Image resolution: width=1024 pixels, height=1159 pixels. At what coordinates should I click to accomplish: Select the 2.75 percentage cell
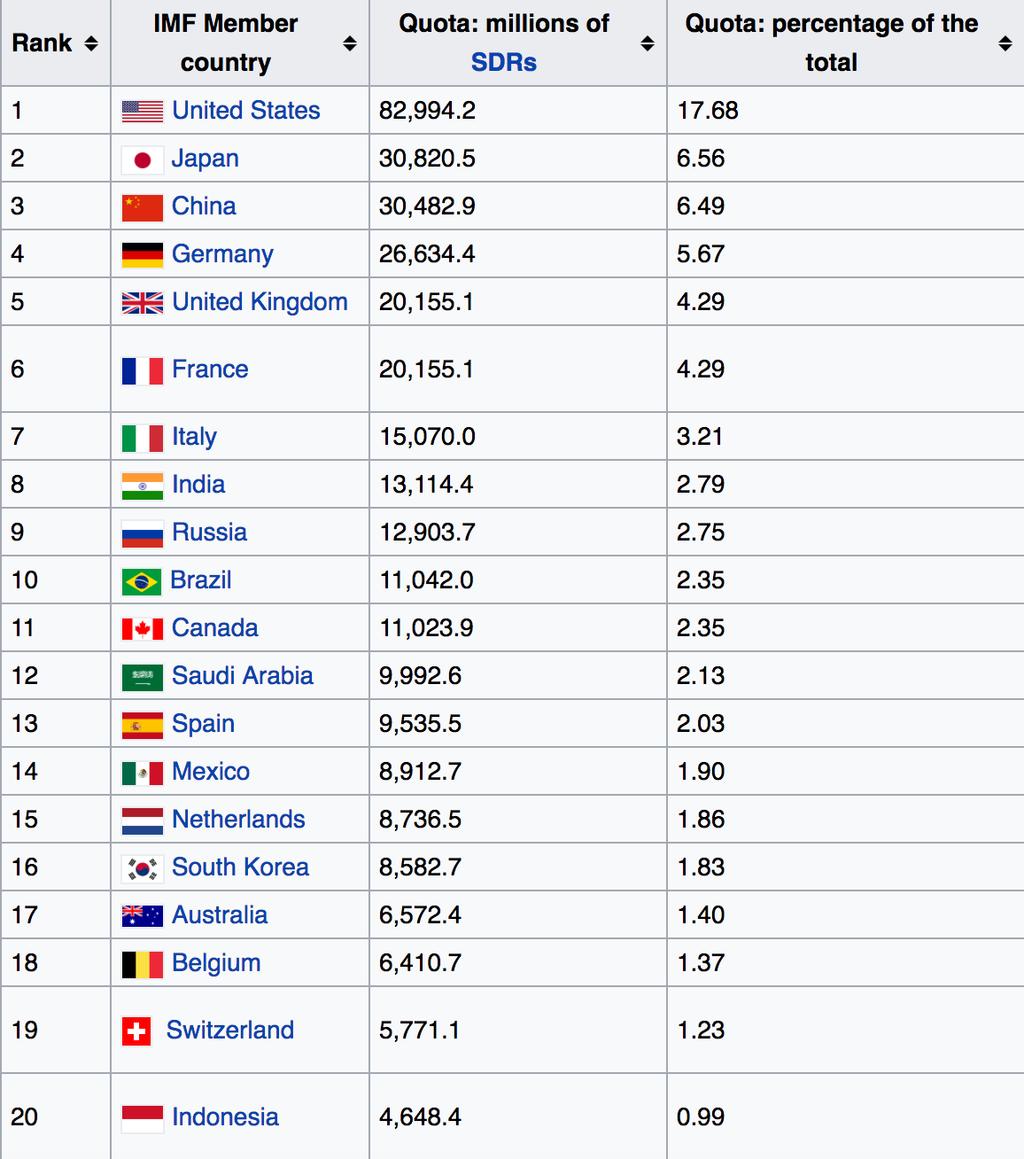tap(845, 532)
